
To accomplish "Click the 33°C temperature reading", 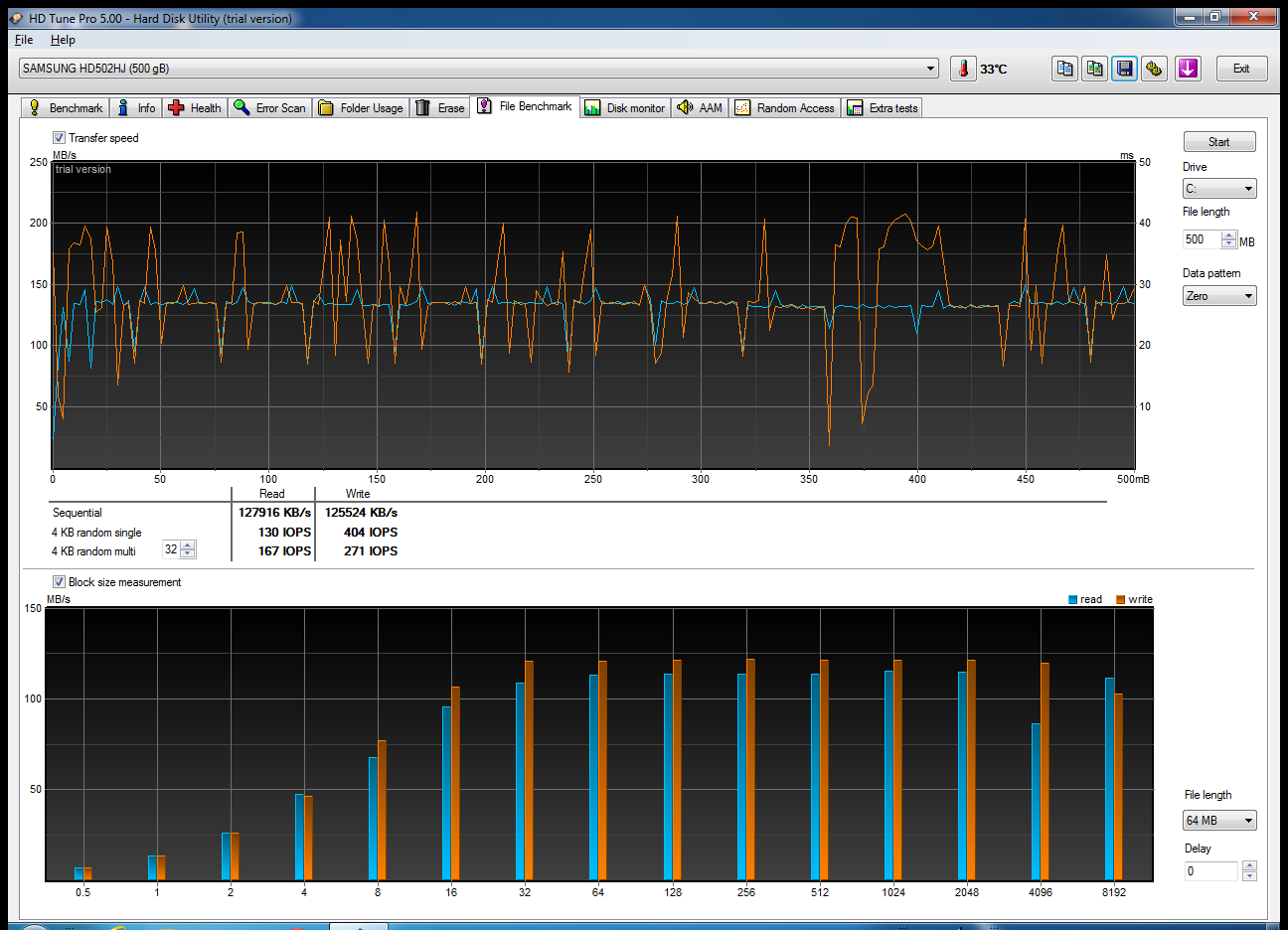I will click(x=994, y=70).
